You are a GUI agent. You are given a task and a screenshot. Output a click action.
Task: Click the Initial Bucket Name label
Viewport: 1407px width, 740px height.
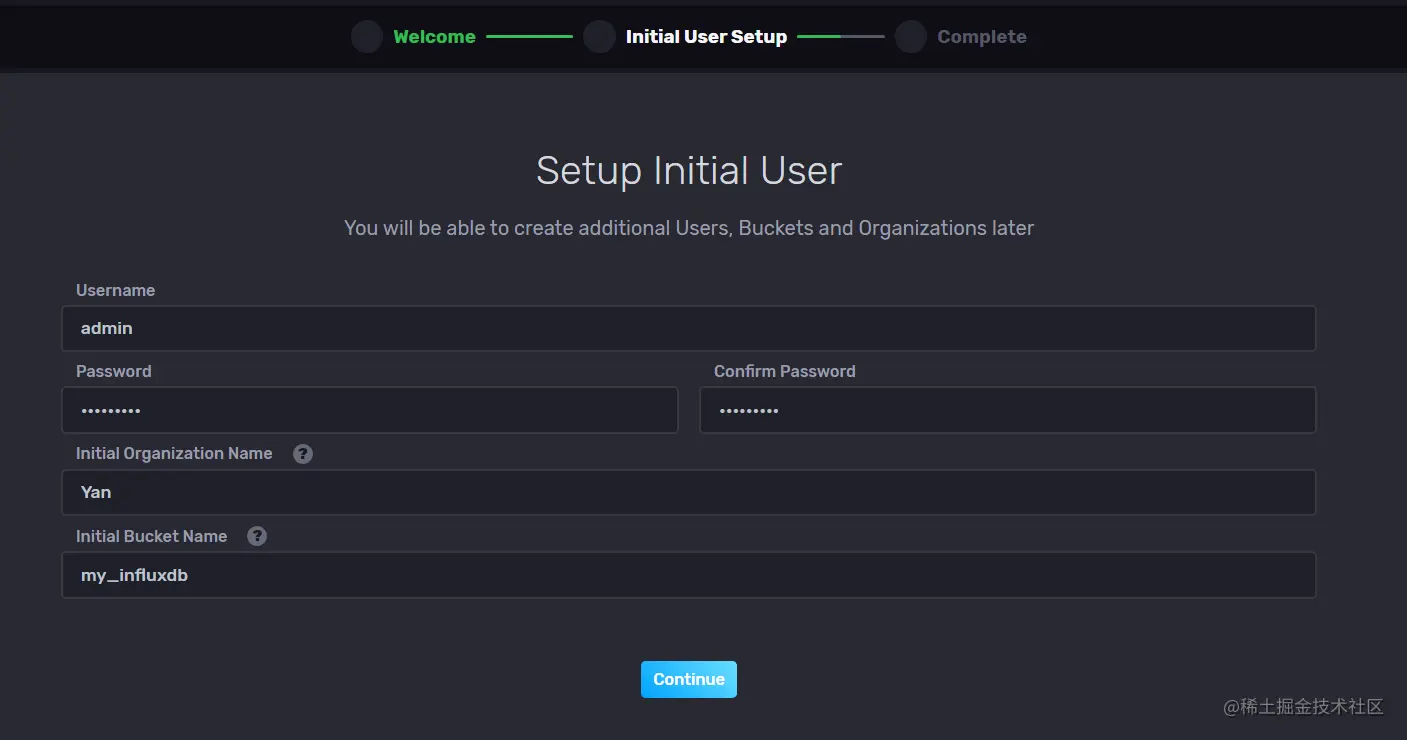tap(151, 536)
